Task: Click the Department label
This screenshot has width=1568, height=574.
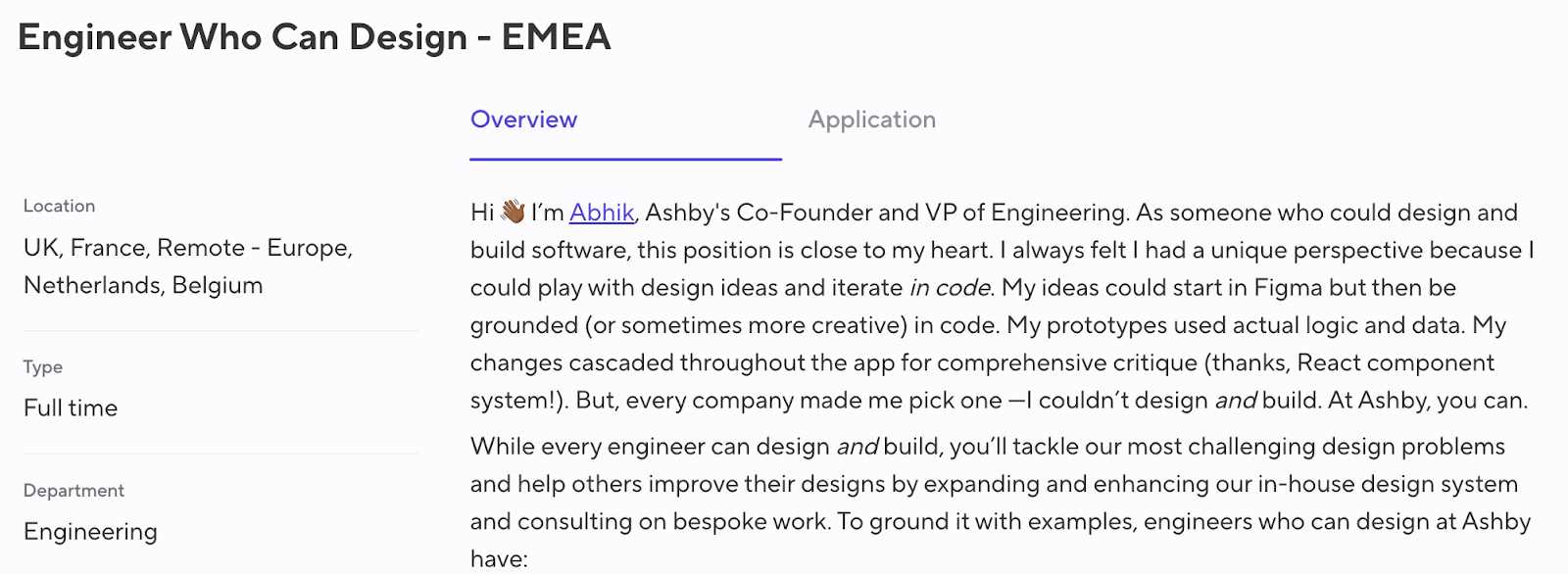Action: [73, 490]
